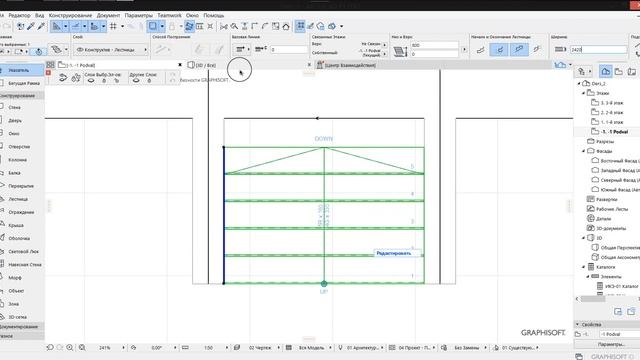Collapse the Каталоги tree node
640x360 pixels.
click(583, 267)
